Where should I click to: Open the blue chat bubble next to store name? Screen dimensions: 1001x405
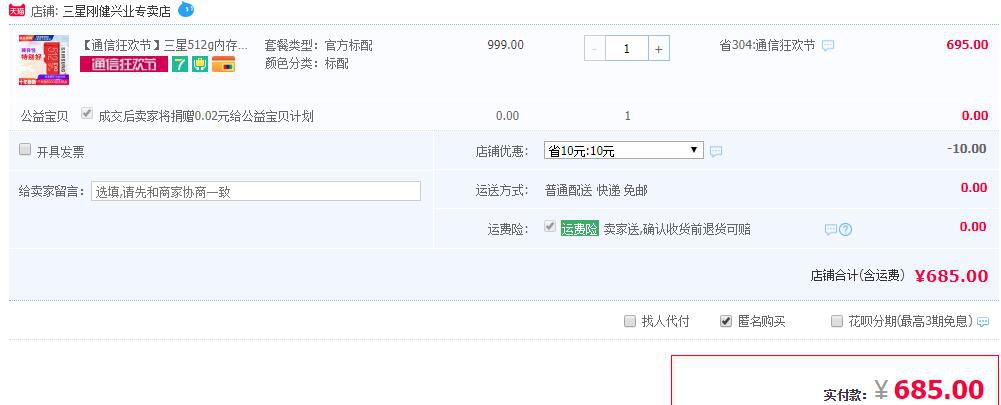186,10
